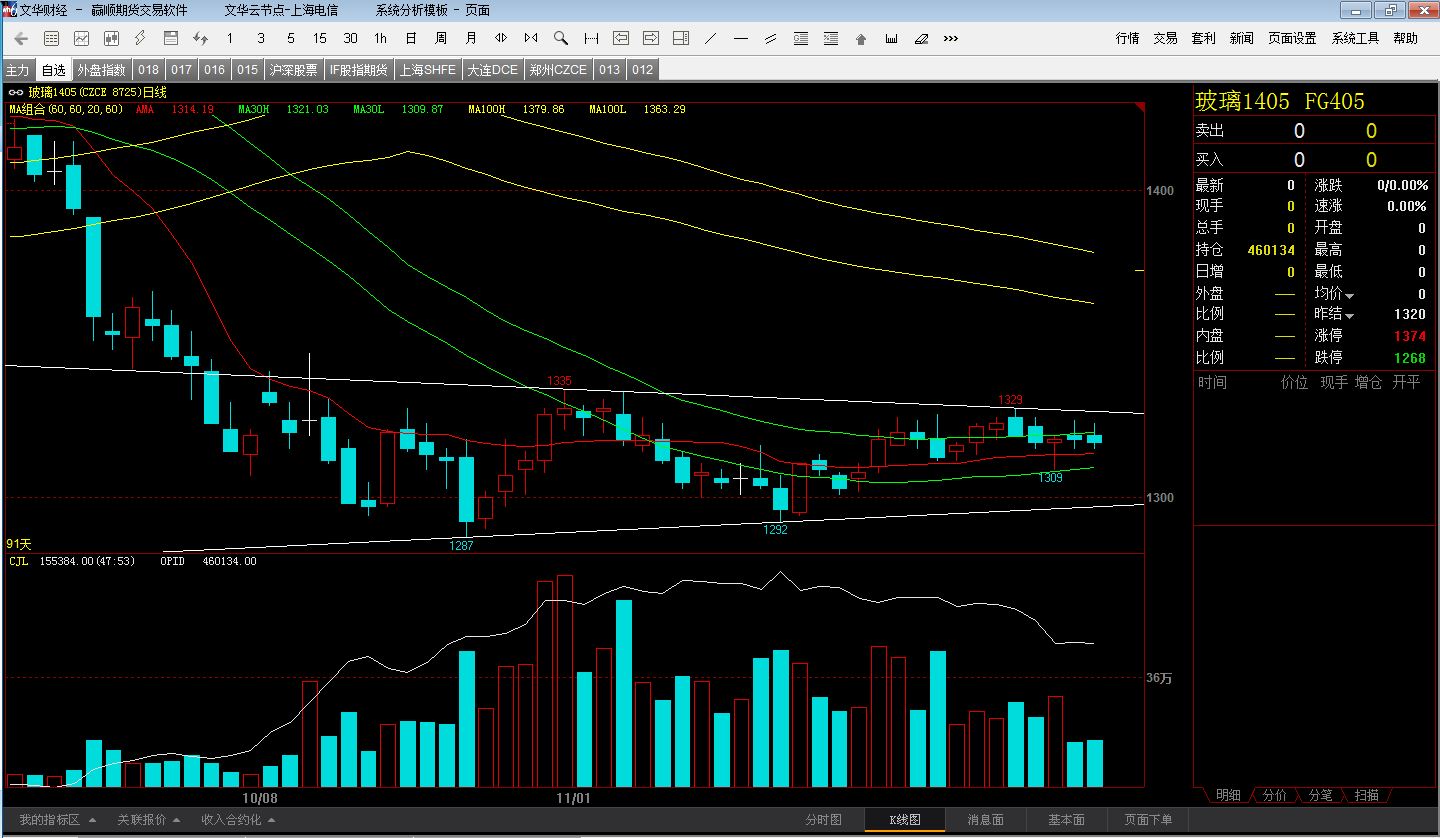The height and width of the screenshot is (838, 1440).
Task: Switch to K线图 view
Action: pyautogui.click(x=905, y=820)
